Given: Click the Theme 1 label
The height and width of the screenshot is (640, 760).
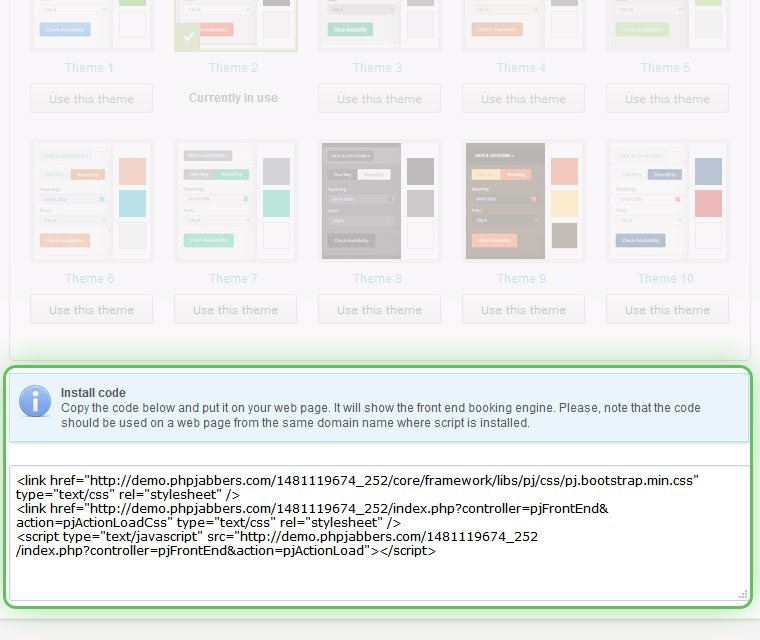Looking at the screenshot, I should 90,67.
